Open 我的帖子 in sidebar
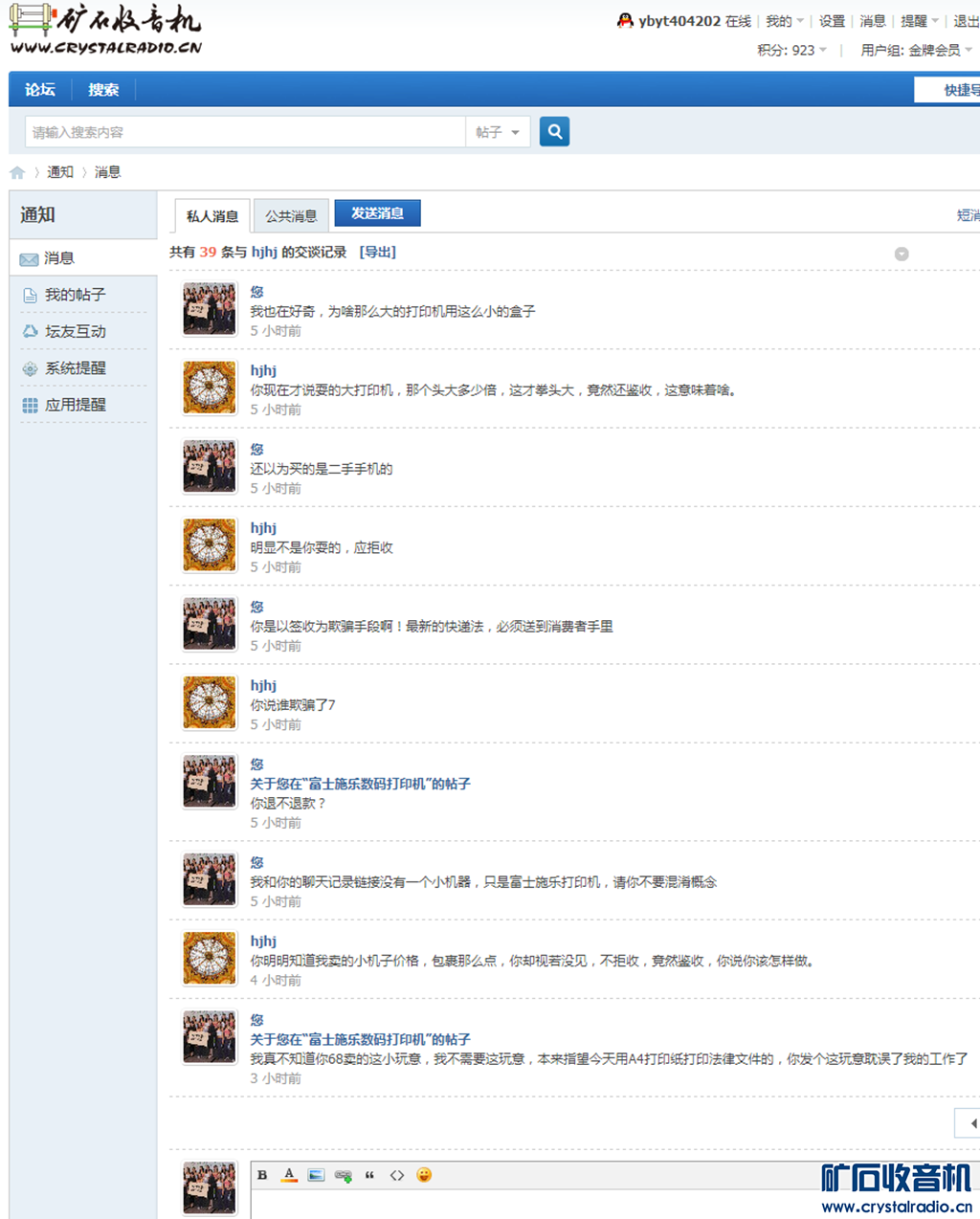The width and height of the screenshot is (980, 1219). click(75, 296)
